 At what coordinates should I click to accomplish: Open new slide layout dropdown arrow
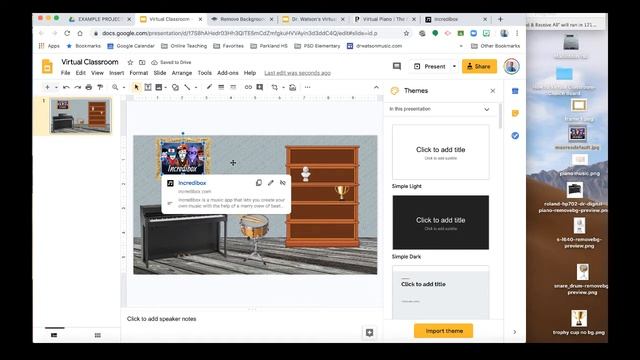pyautogui.click(x=56, y=87)
